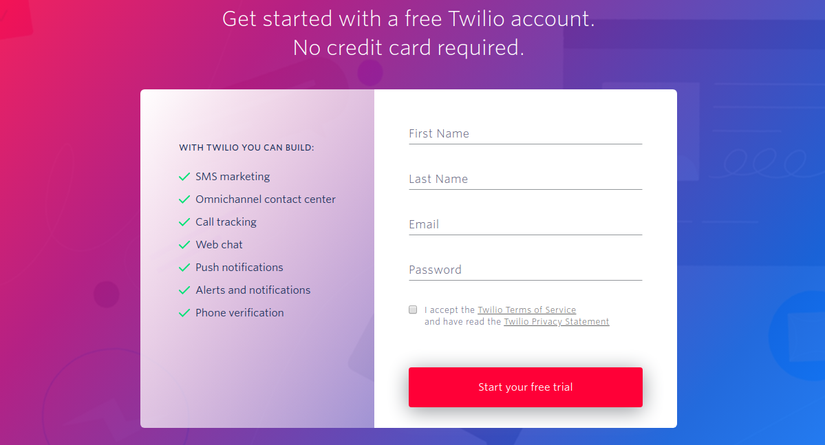
Task: Click the checkmark beside SMS marketing
Action: pos(184,177)
